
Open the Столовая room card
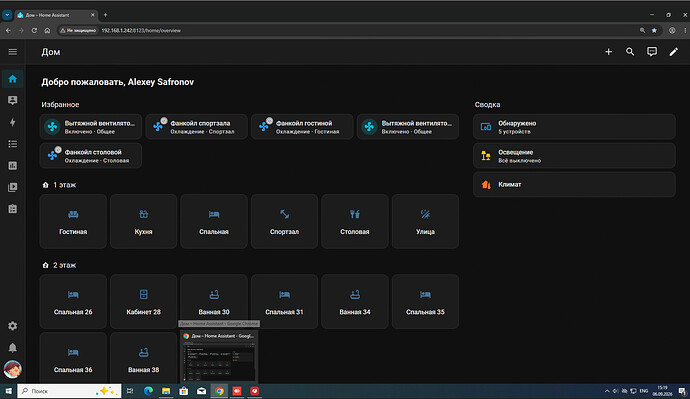coord(355,221)
